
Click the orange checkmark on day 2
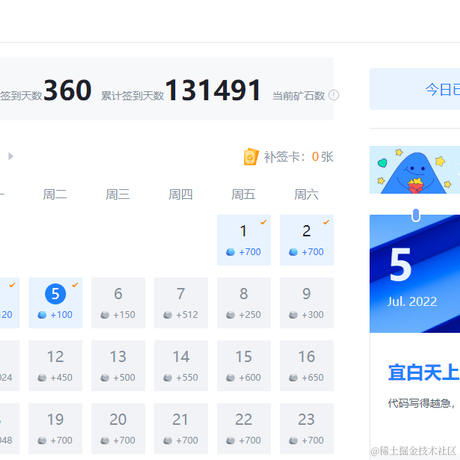click(326, 222)
